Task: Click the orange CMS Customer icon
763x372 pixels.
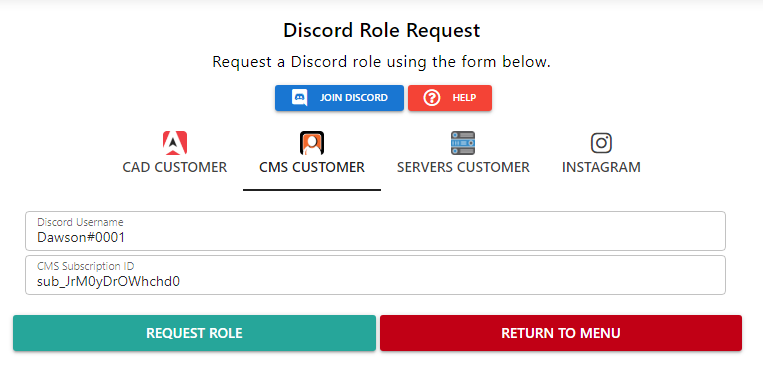Action: pyautogui.click(x=312, y=143)
